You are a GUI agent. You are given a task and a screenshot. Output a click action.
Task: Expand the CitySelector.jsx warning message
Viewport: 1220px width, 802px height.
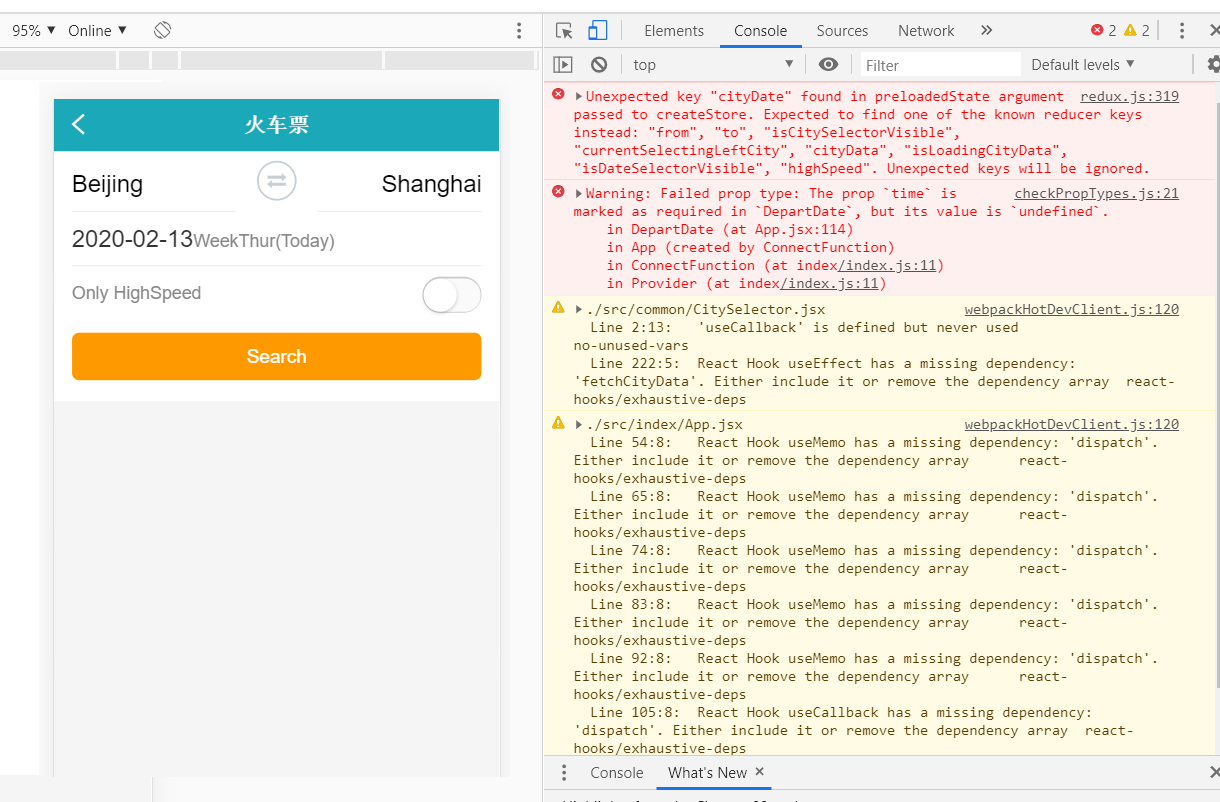(x=579, y=309)
